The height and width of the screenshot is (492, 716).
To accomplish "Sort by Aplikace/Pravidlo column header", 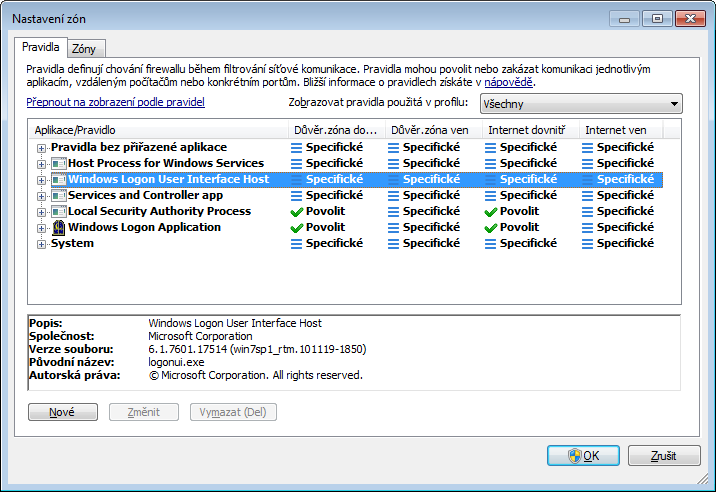I will [158, 130].
